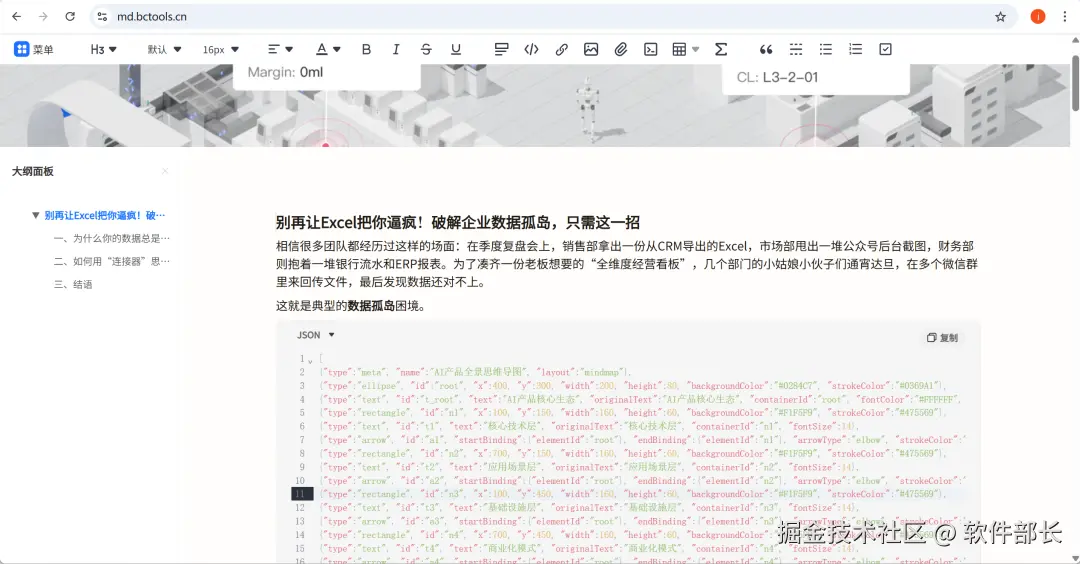Screen dimensions: 1080x564
Task: Create an unordered bullet list
Action: (x=825, y=49)
